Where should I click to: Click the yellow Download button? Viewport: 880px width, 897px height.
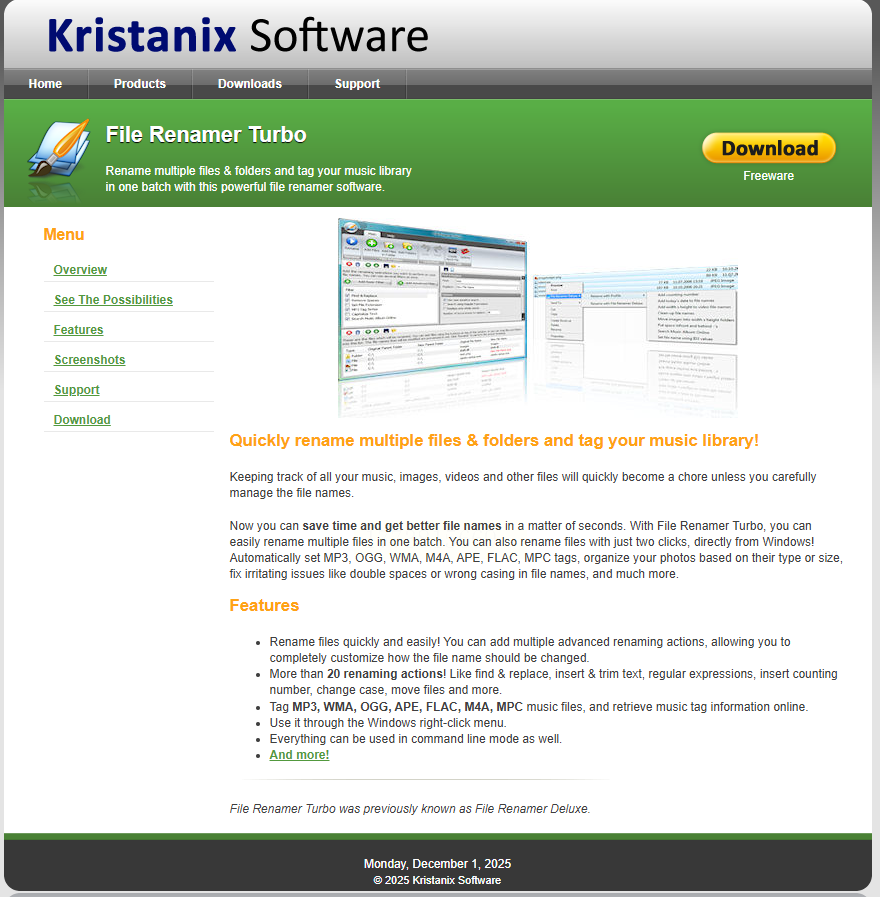pos(769,148)
